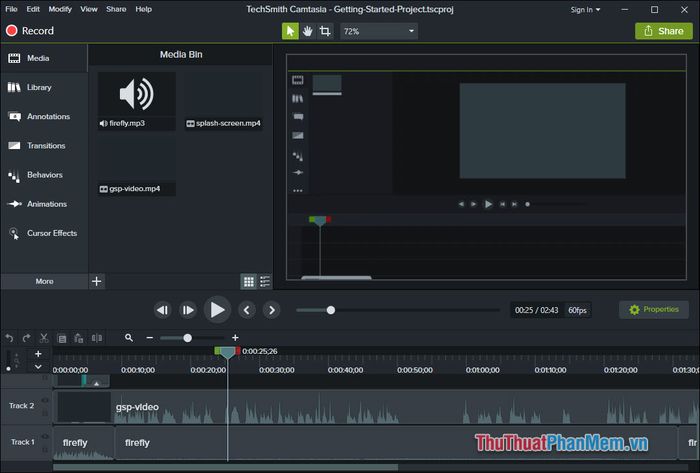
Task: Click the green Share export button
Action: click(x=664, y=31)
